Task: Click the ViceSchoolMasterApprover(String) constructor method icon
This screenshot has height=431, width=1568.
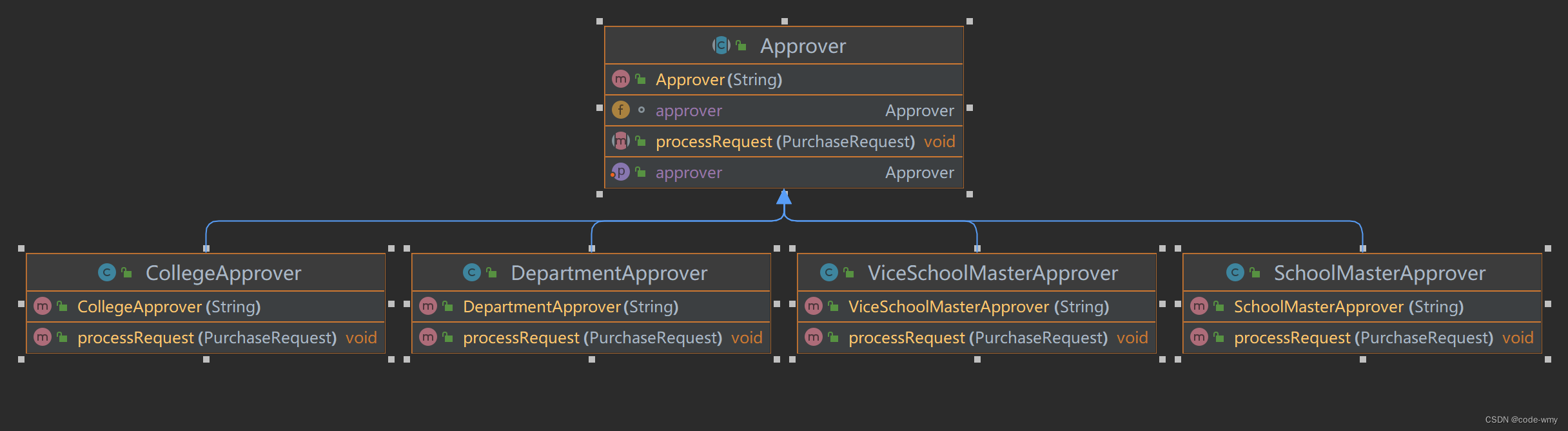Action: click(x=814, y=306)
